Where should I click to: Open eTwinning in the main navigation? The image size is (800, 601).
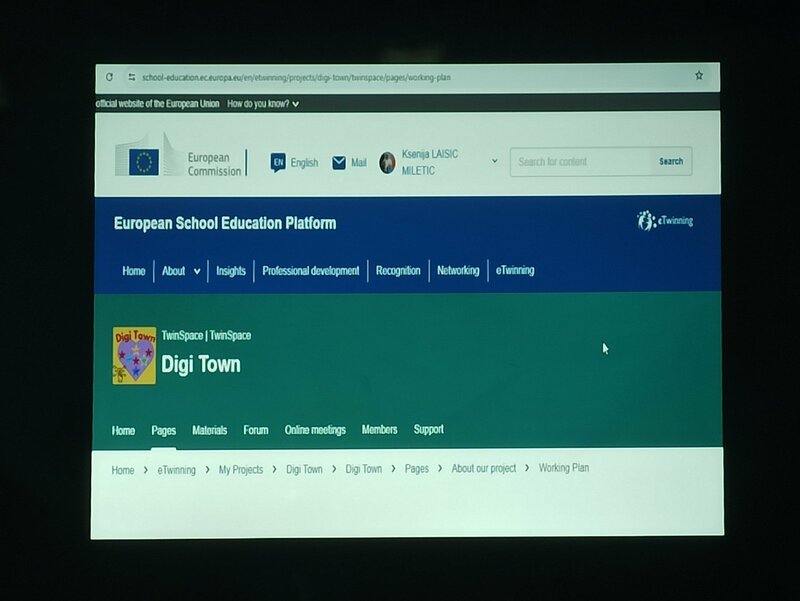point(515,270)
